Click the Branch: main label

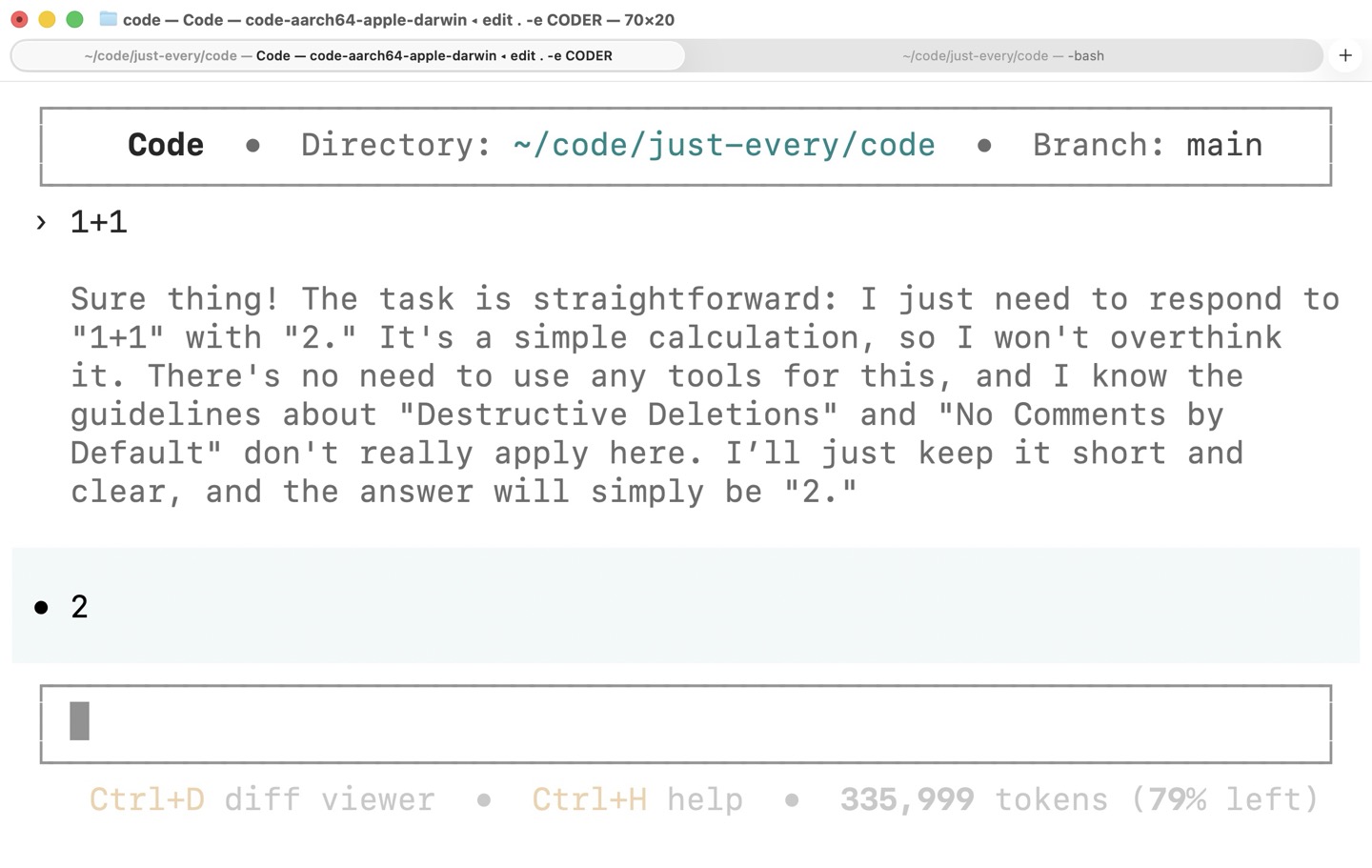point(1147,145)
